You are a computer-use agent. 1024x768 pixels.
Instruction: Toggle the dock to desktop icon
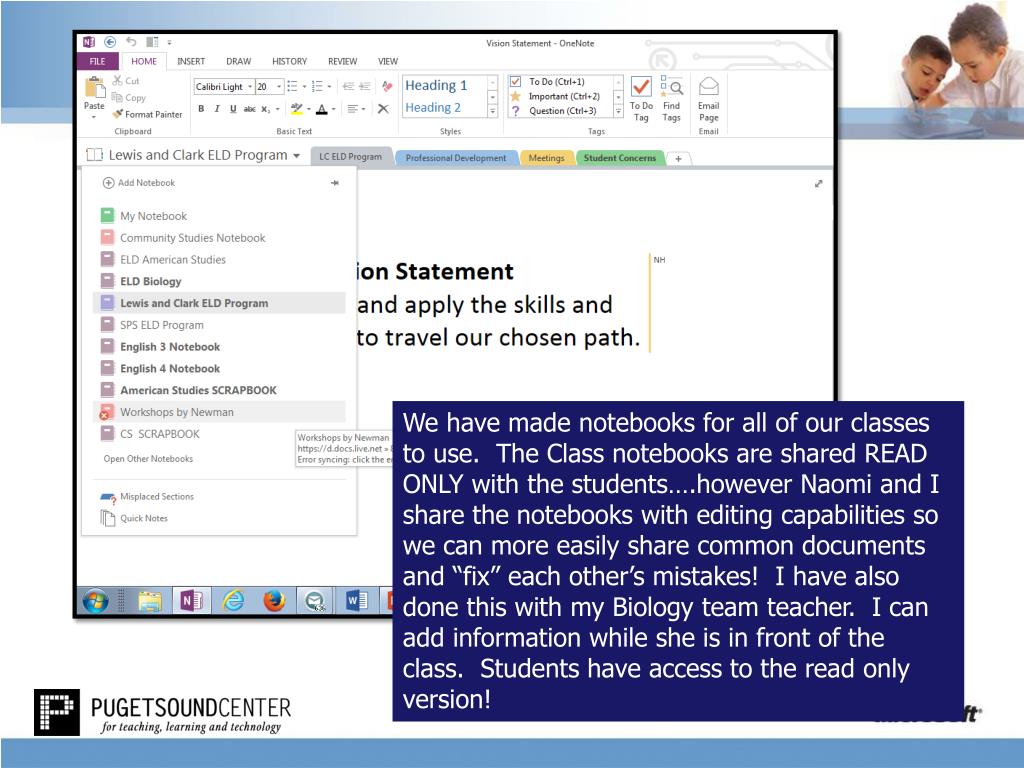[152, 42]
